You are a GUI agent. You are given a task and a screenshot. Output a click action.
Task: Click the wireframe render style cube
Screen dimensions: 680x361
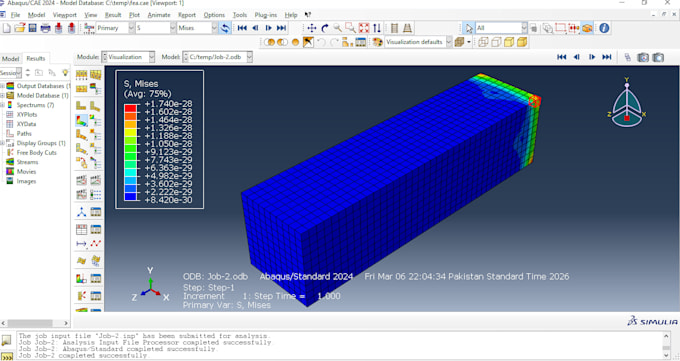(483, 42)
